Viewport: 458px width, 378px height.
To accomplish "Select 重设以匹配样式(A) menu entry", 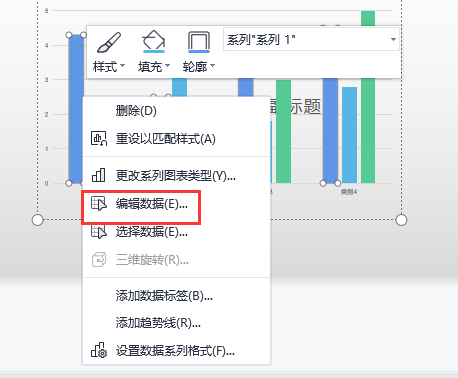I will [176, 139].
